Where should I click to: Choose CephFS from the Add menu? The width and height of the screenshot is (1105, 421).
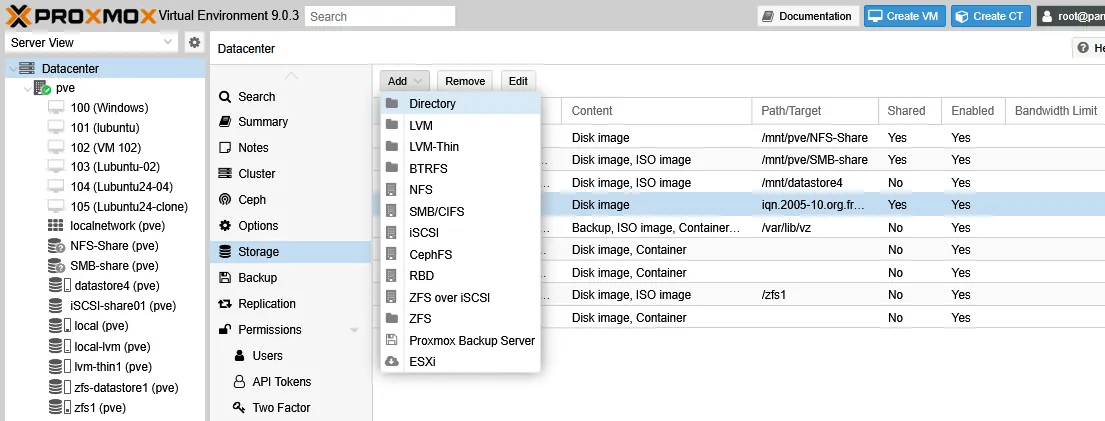point(461,255)
